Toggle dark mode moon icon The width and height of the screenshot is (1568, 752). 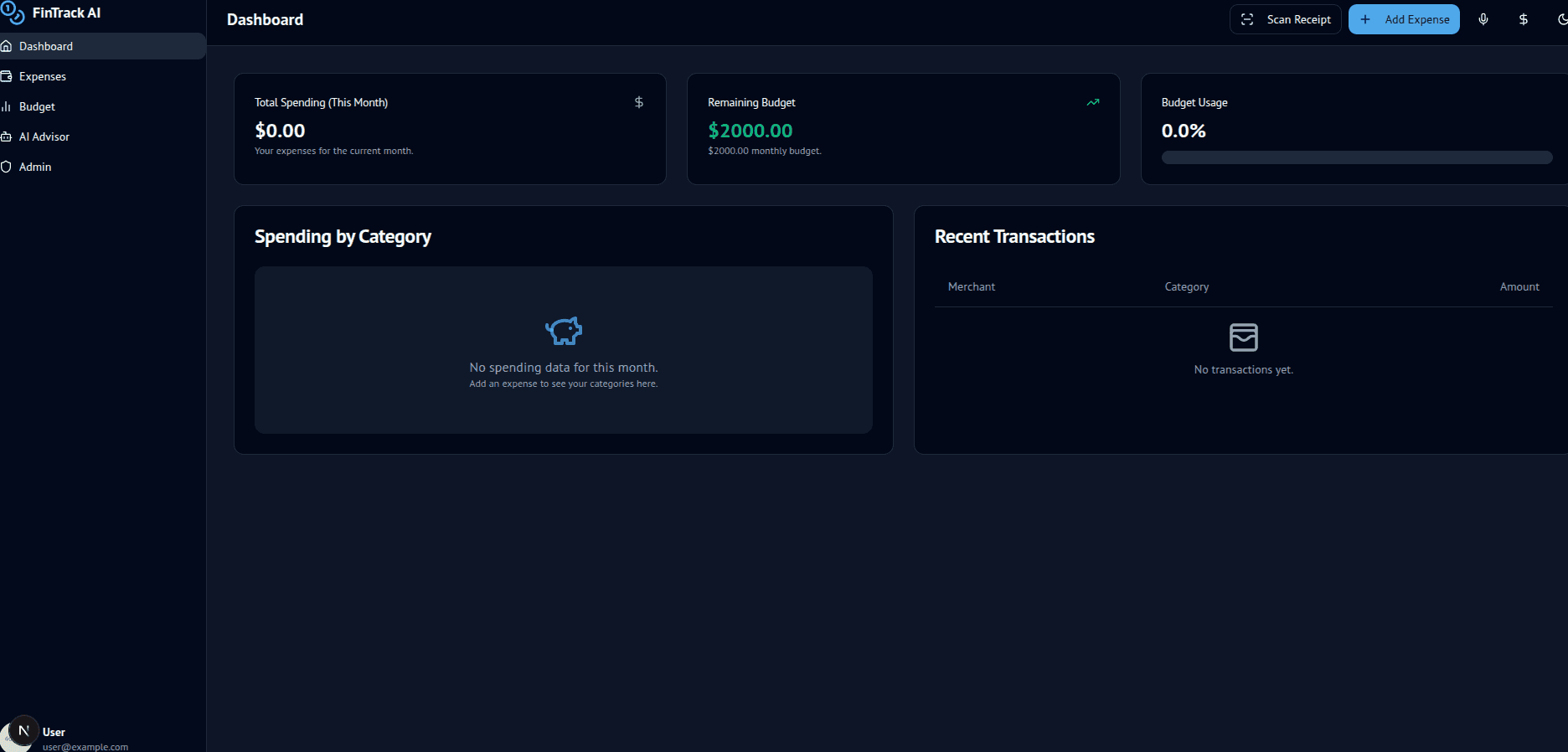1562,19
